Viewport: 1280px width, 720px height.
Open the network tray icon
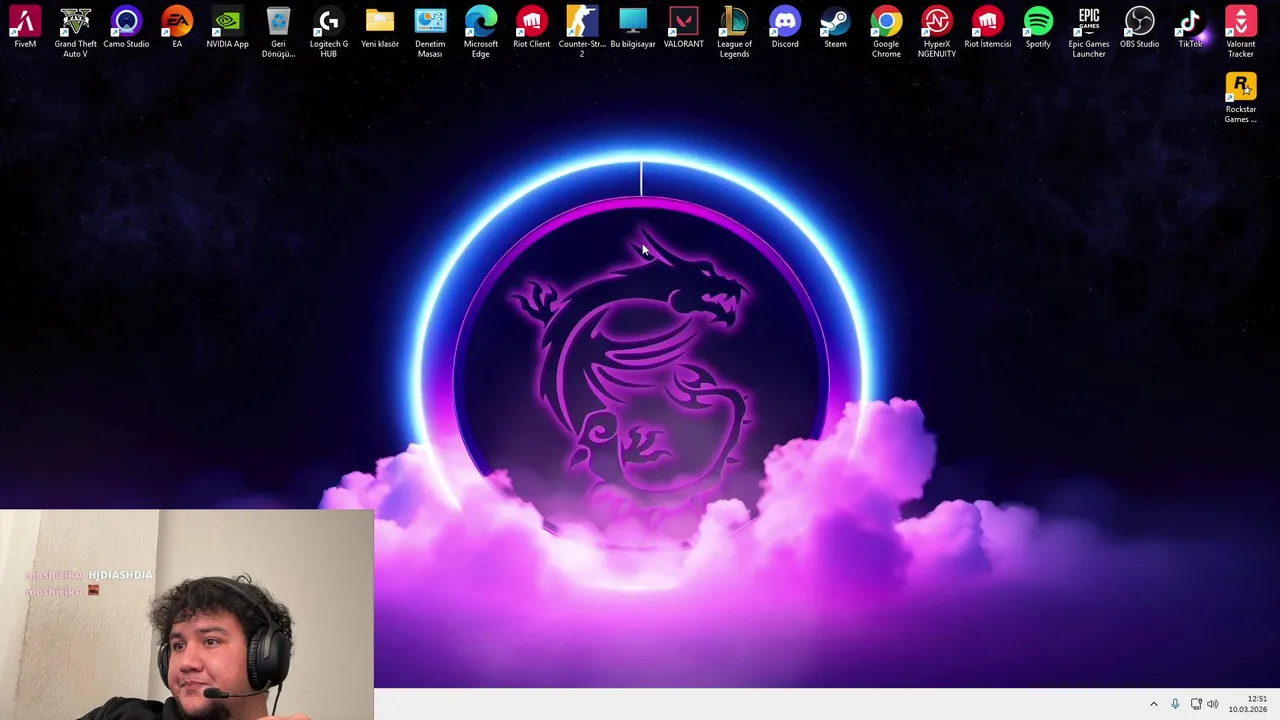[x=1196, y=704]
